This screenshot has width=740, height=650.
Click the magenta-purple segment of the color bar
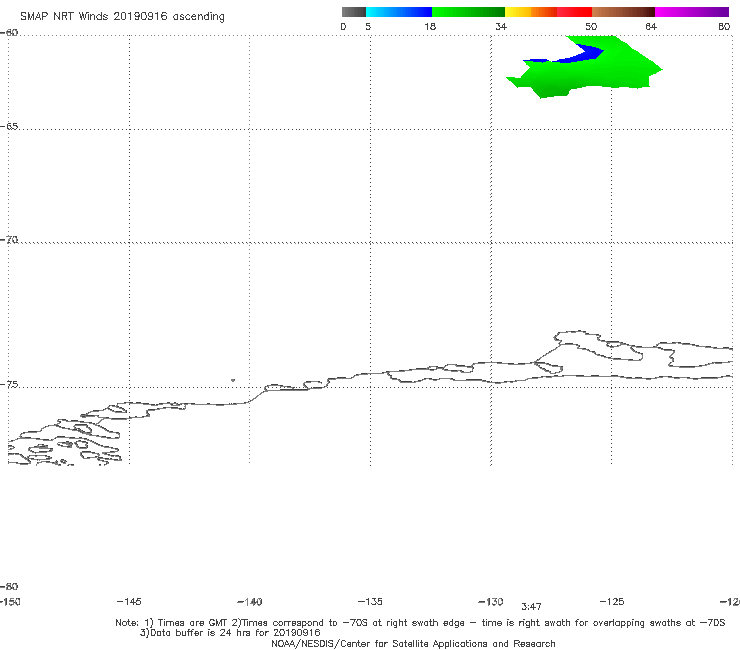[x=692, y=12]
